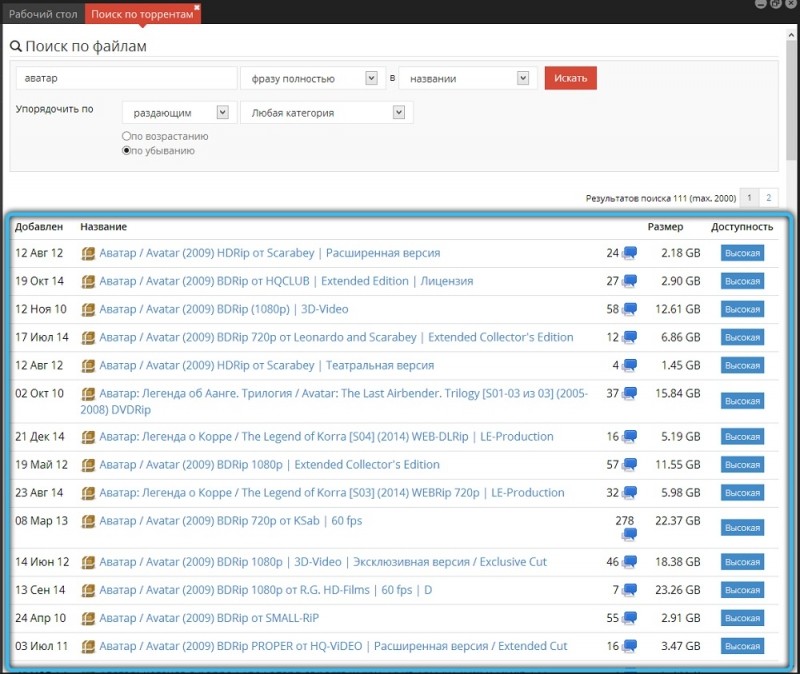Click the search text field containing аватар
800x674 pixels.
click(x=127, y=79)
